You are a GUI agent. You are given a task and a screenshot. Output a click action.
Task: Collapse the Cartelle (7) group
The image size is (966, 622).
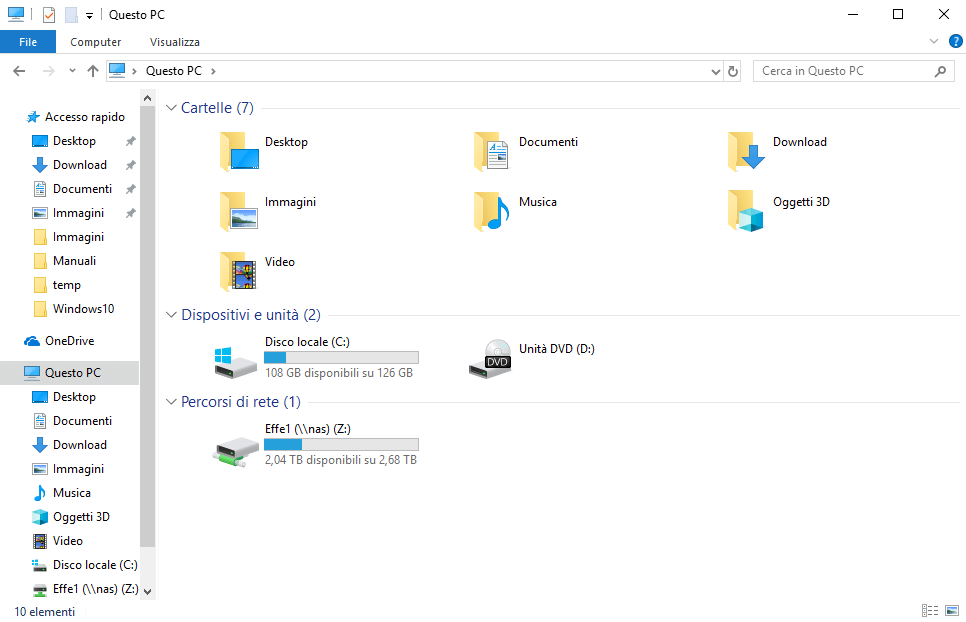(x=171, y=108)
